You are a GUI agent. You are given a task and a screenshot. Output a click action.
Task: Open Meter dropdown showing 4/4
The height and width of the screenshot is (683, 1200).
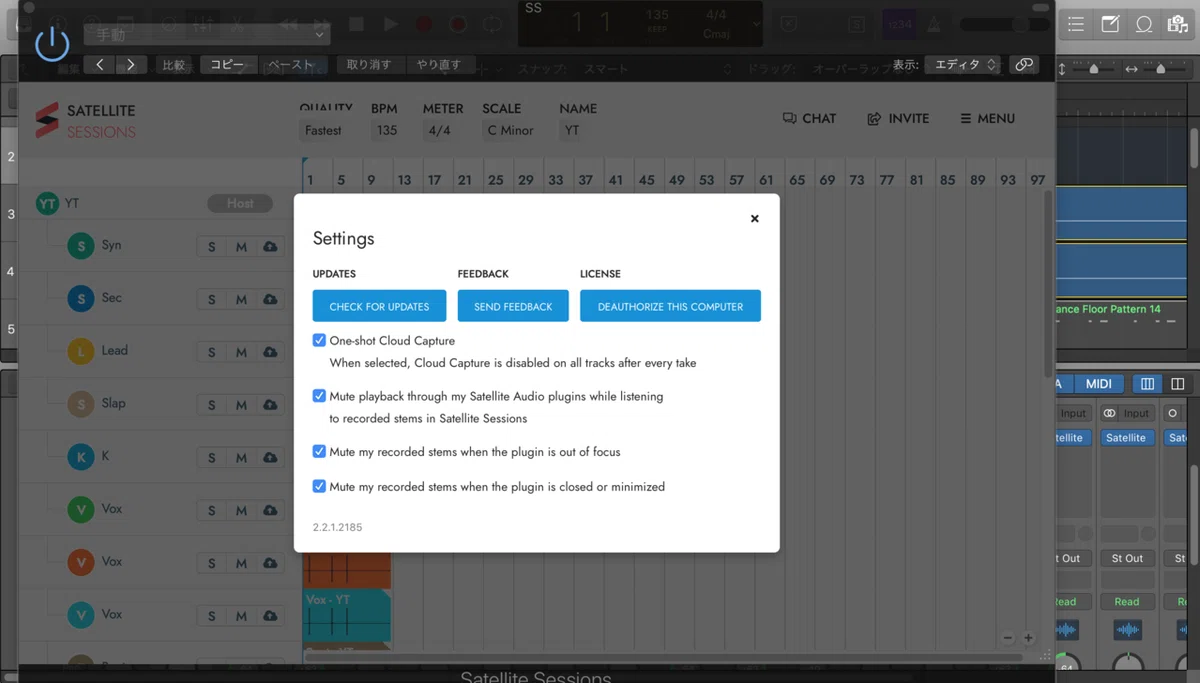pos(439,130)
